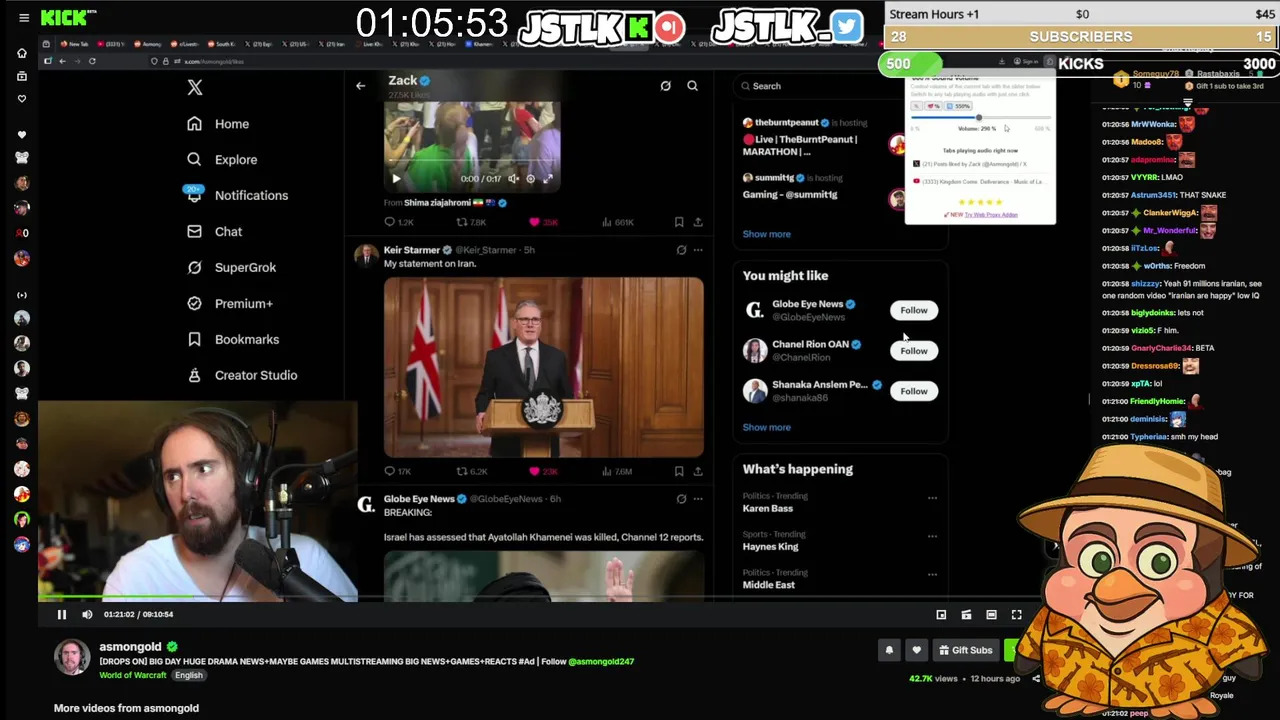Click the back arrow beside Zack
The width and height of the screenshot is (1280, 720).
(360, 85)
